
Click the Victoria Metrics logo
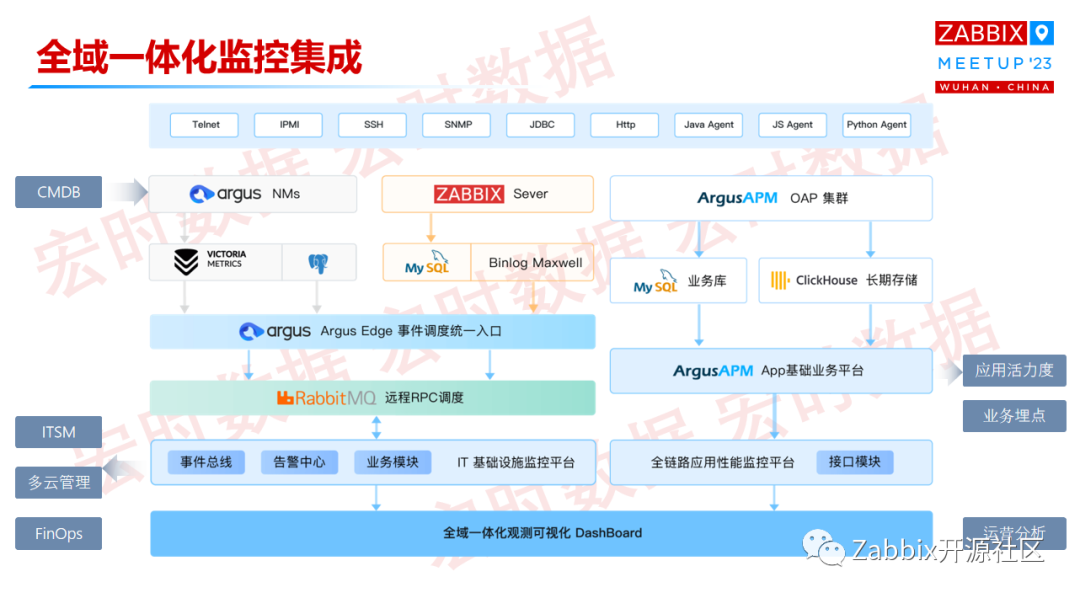tap(209, 261)
